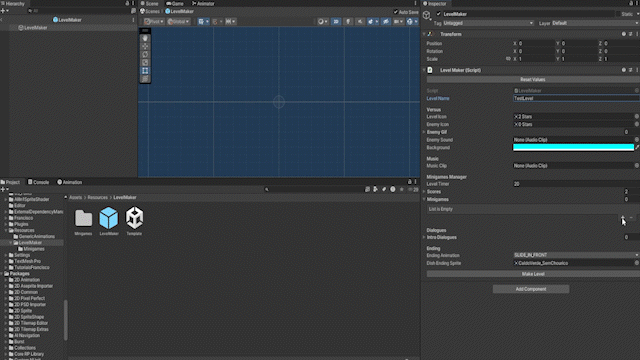This screenshot has width=640, height=360.
Task: Open the Enemy Sound object picker
Action: (636, 140)
